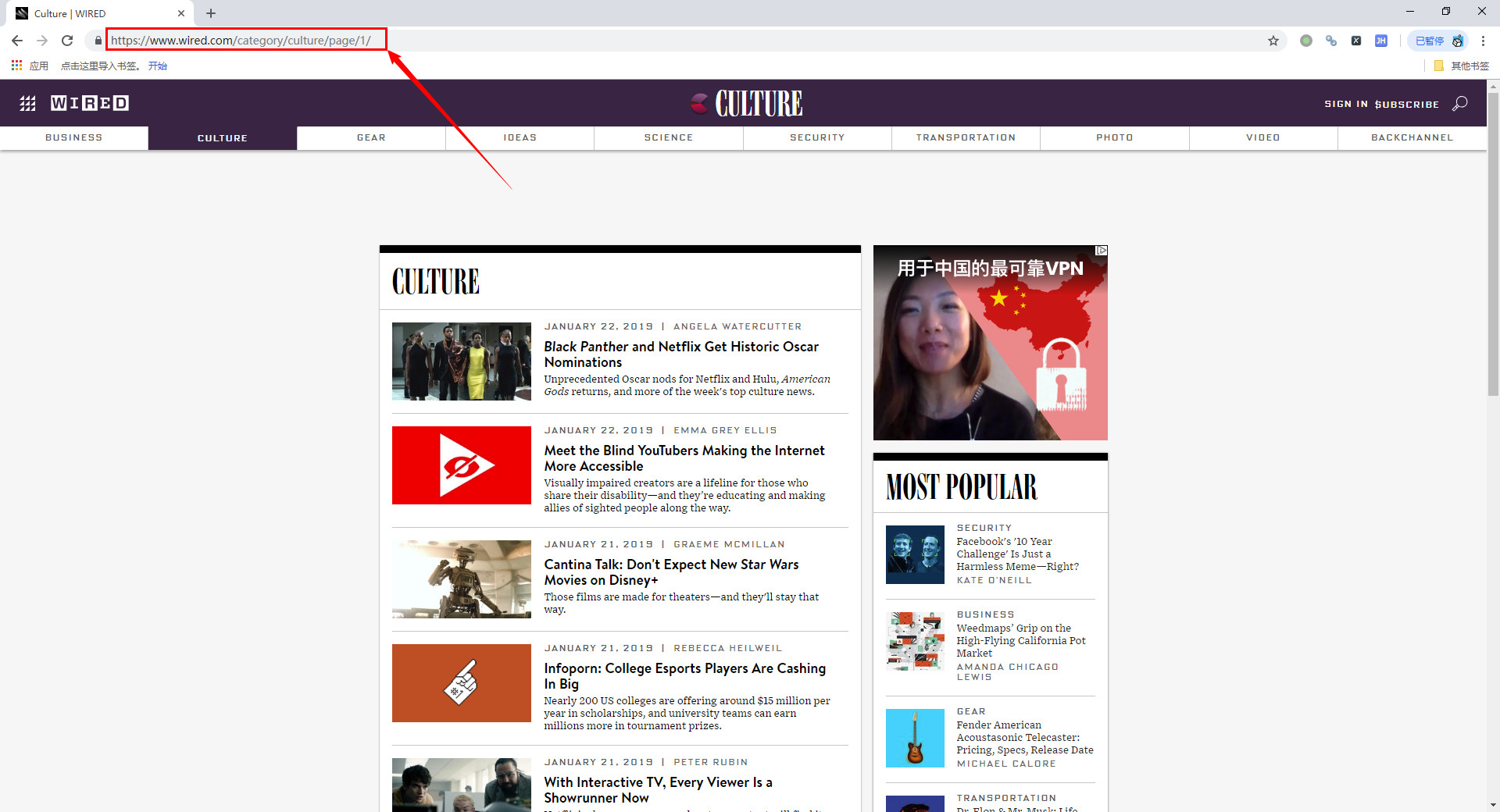Open the TRANSPORTATION section tab
Viewport: 1500px width, 812px height.
pyautogui.click(x=966, y=137)
